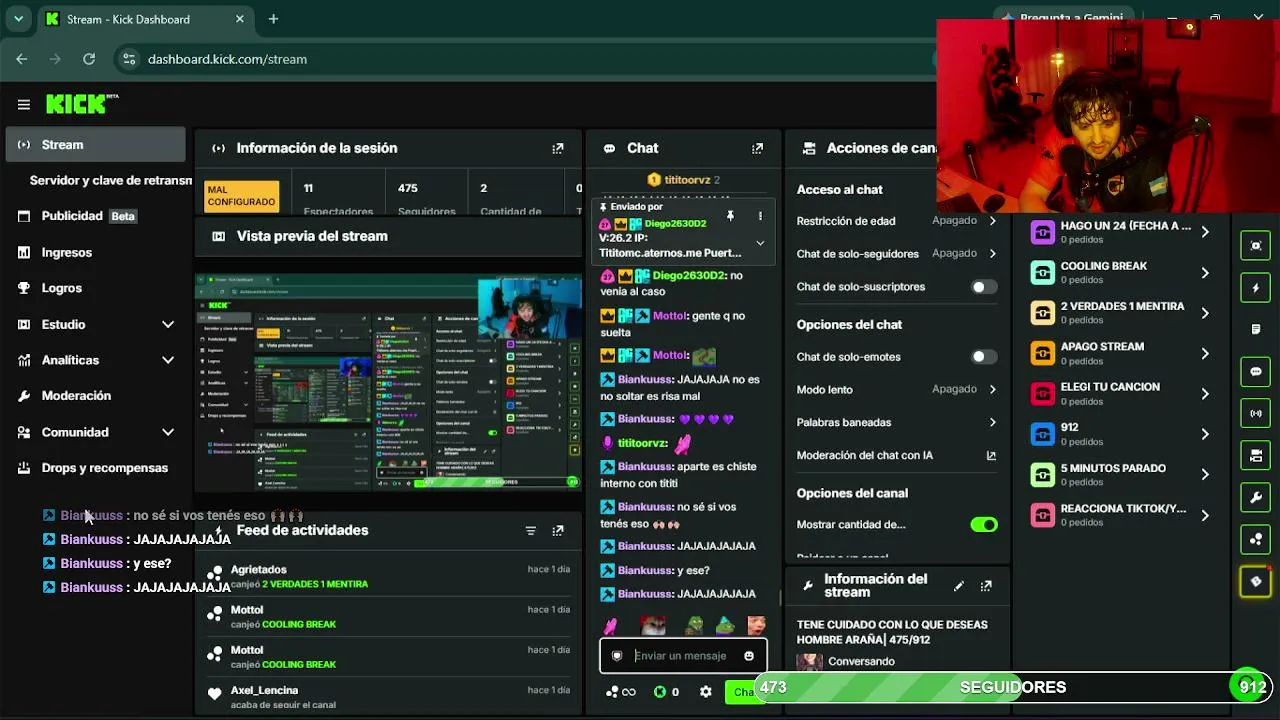Open APAGO STREAM reward requests

(x=1121, y=353)
